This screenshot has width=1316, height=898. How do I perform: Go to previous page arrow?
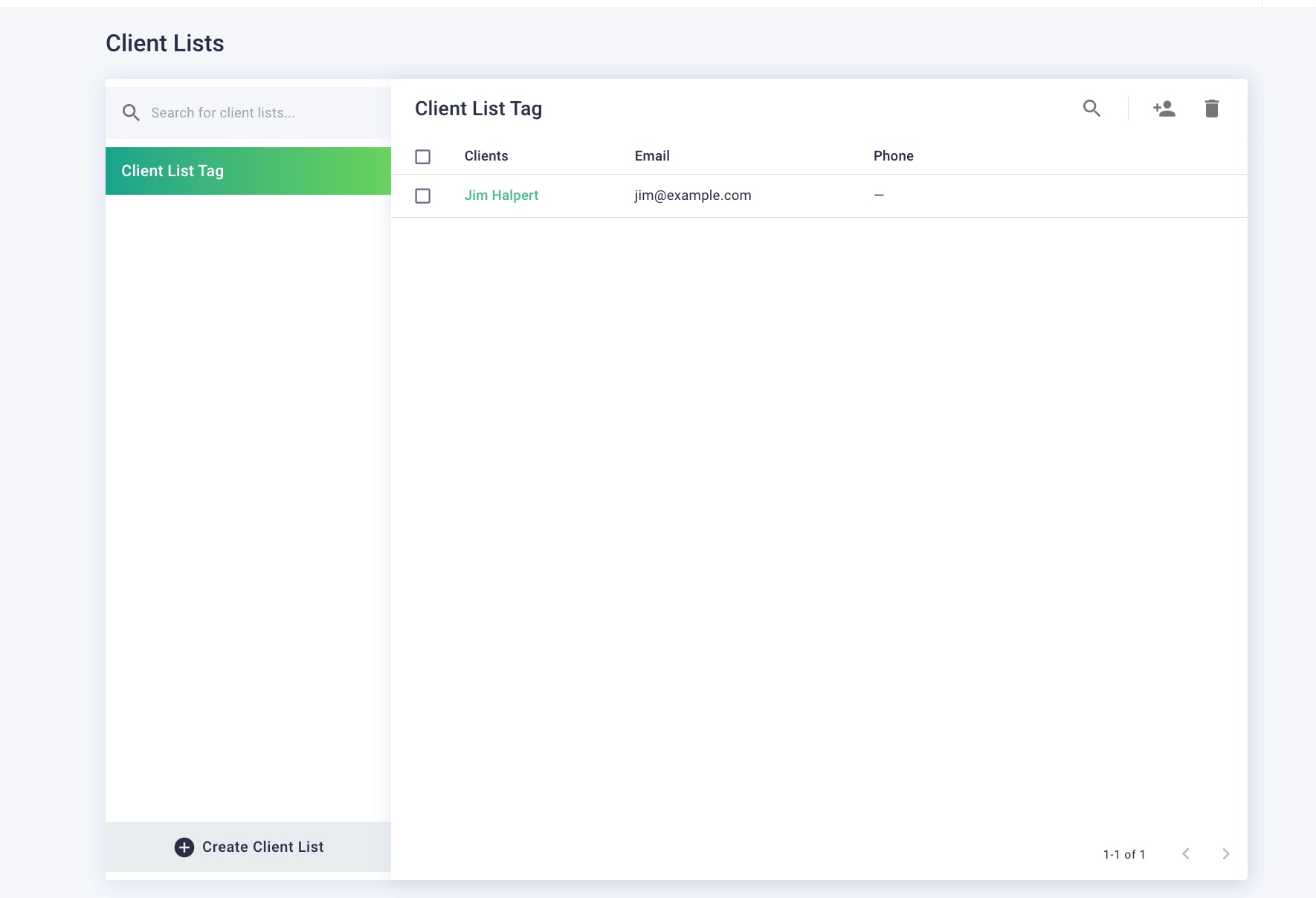pyautogui.click(x=1186, y=854)
